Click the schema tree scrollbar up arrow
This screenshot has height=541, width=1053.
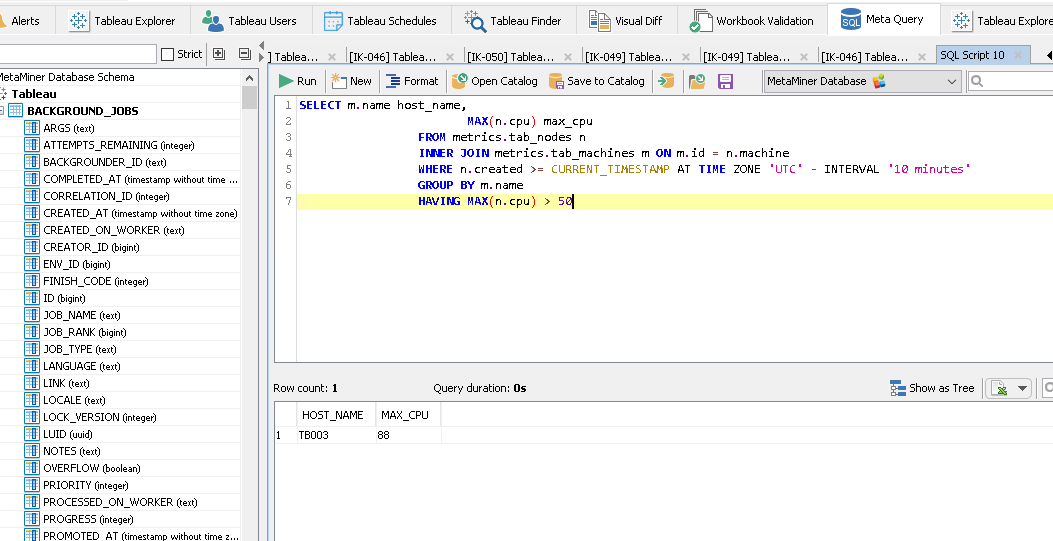pyautogui.click(x=249, y=78)
